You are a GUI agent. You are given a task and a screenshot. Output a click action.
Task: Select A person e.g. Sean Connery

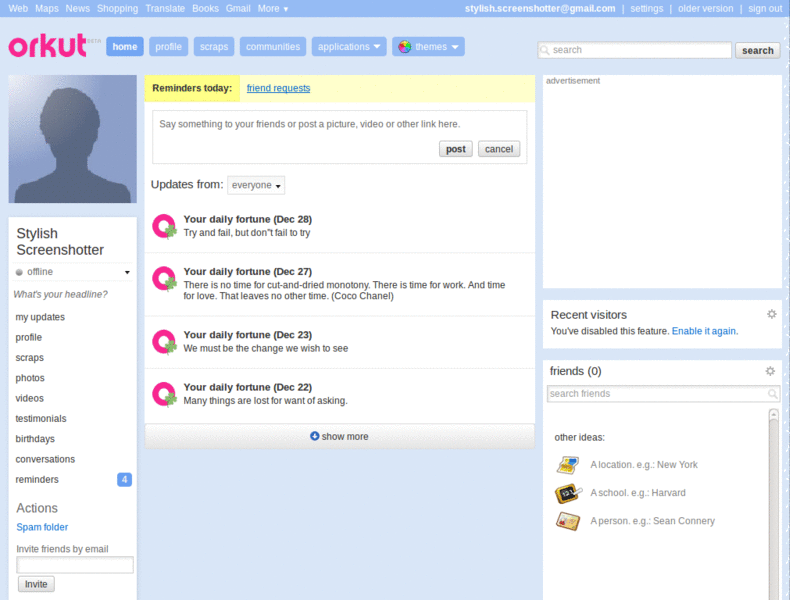coord(653,521)
